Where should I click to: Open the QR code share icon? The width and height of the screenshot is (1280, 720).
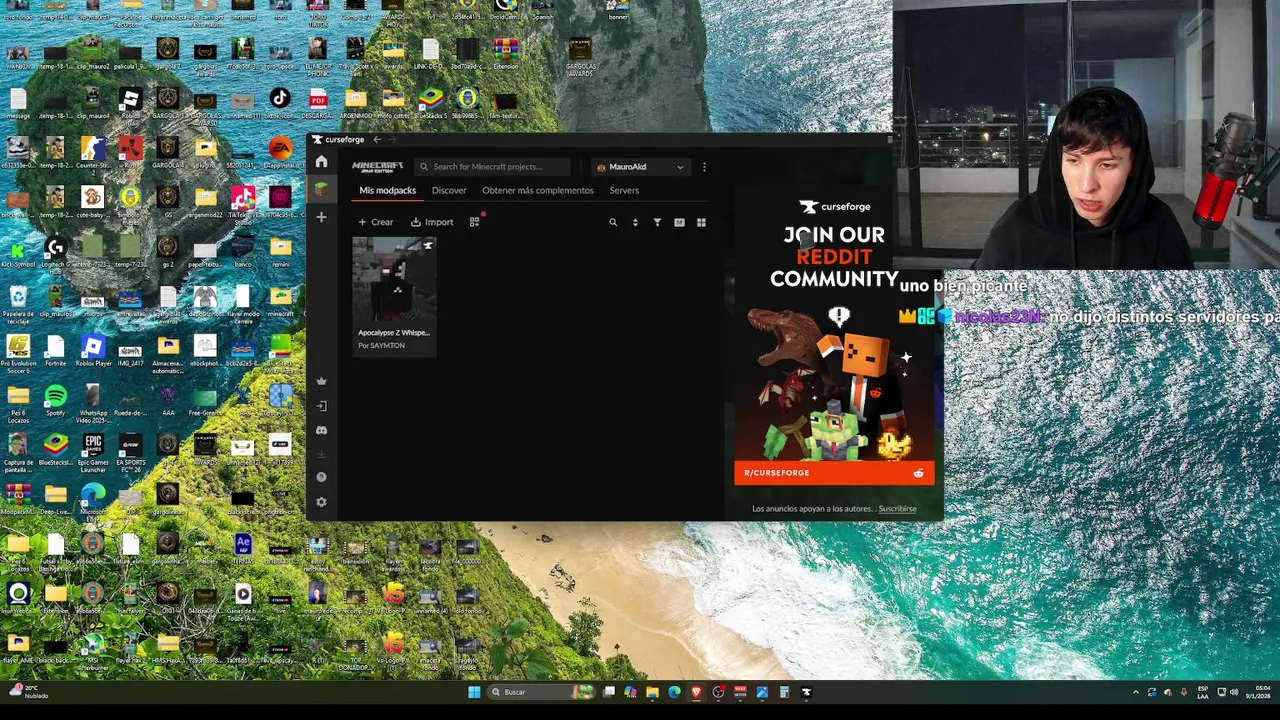(474, 222)
